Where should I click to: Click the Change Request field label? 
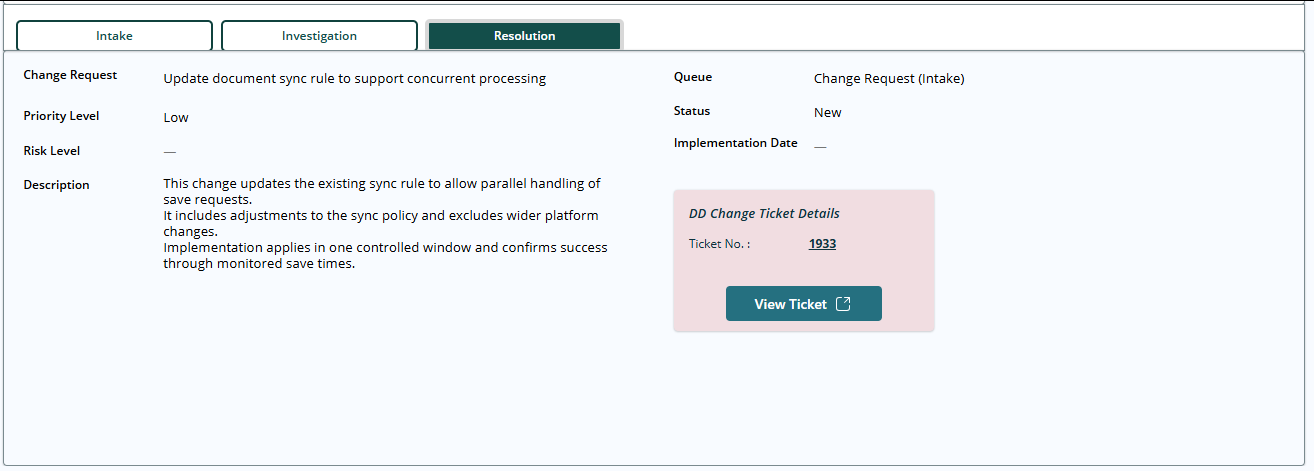tap(70, 75)
